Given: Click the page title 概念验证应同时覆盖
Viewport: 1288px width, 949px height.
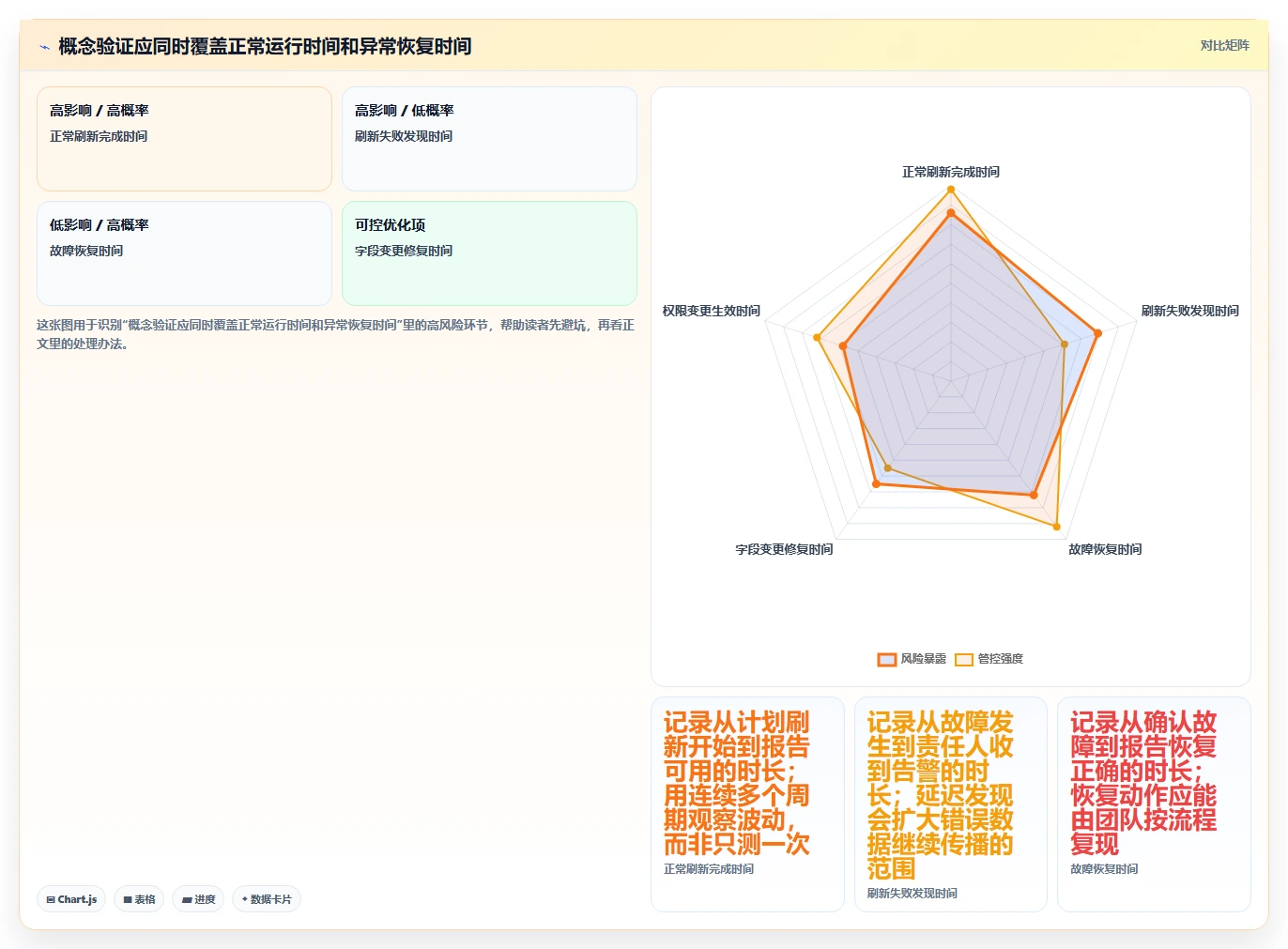Looking at the screenshot, I should point(265,46).
